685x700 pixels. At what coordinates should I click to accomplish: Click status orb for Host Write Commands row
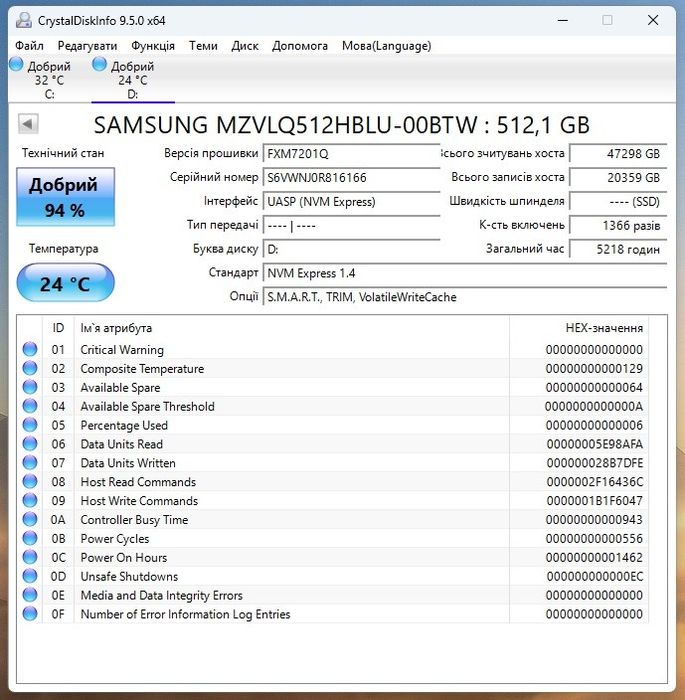coord(30,500)
